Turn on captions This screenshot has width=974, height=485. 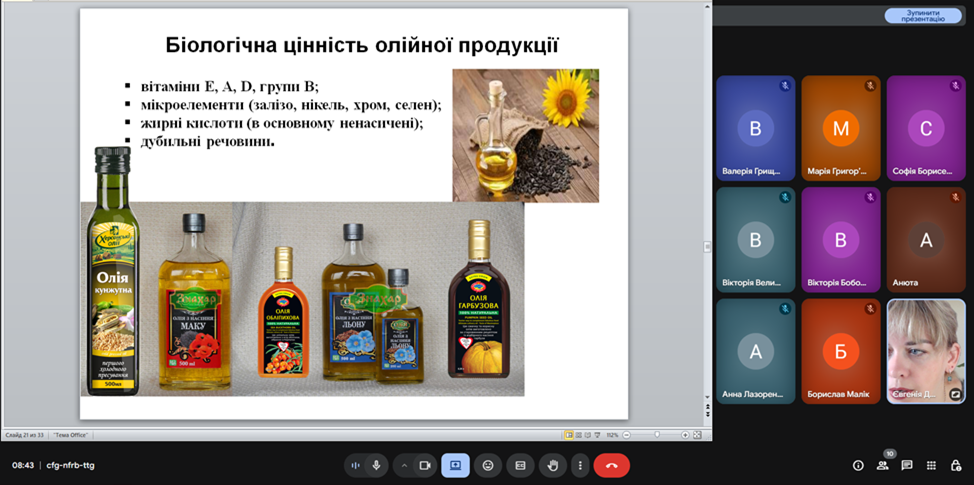tap(520, 465)
